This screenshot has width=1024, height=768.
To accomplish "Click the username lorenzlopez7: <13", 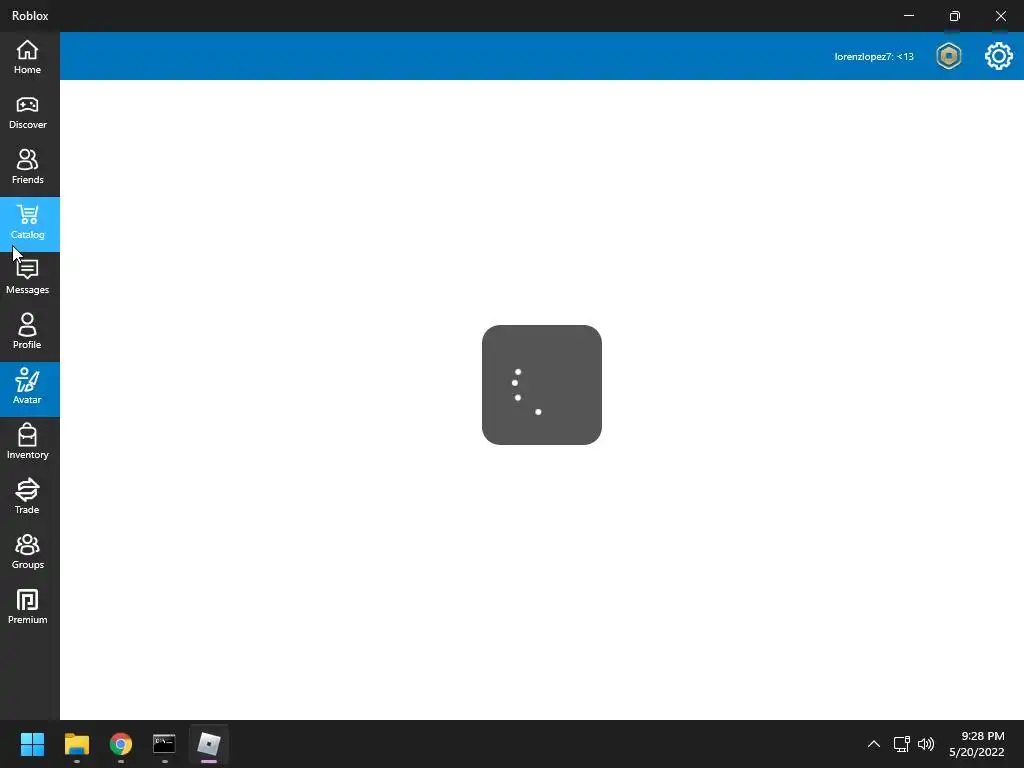I will coord(874,57).
